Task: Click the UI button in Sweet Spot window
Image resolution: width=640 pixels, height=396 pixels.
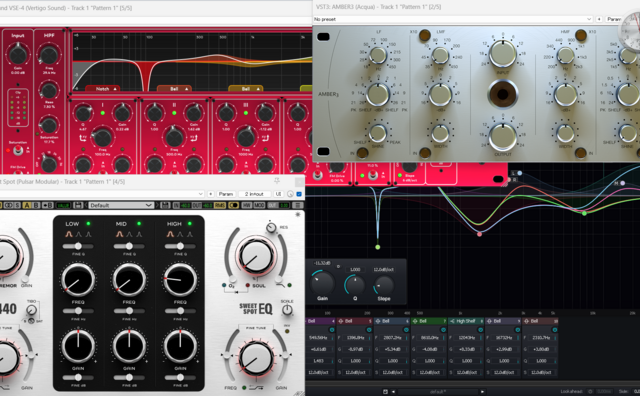Action: coord(278,194)
